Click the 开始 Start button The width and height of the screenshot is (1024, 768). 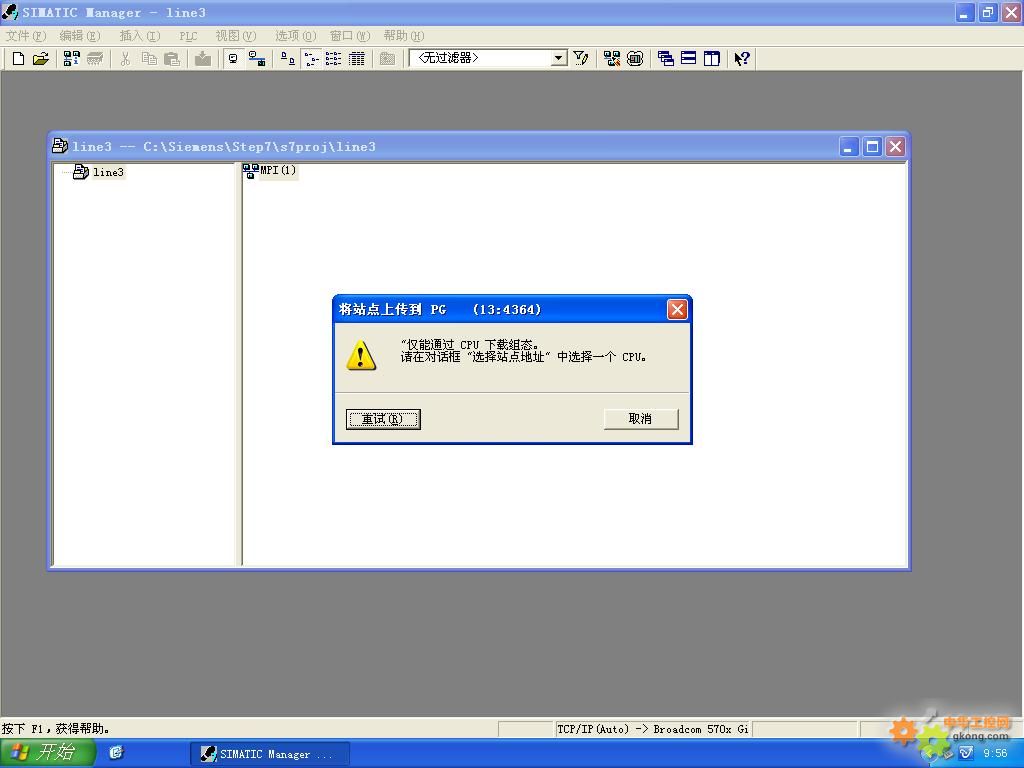pyautogui.click(x=47, y=753)
